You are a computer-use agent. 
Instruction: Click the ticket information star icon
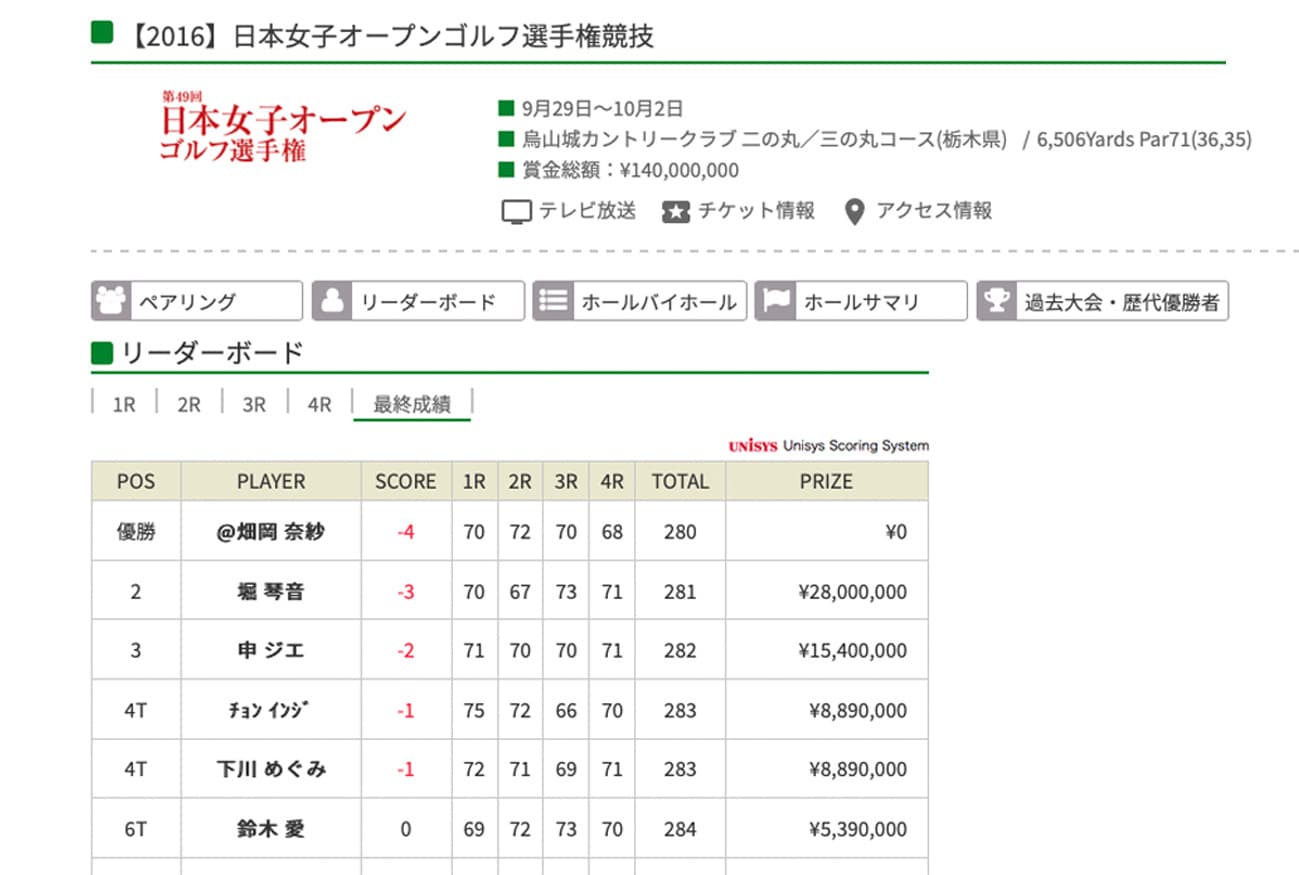pyautogui.click(x=676, y=211)
